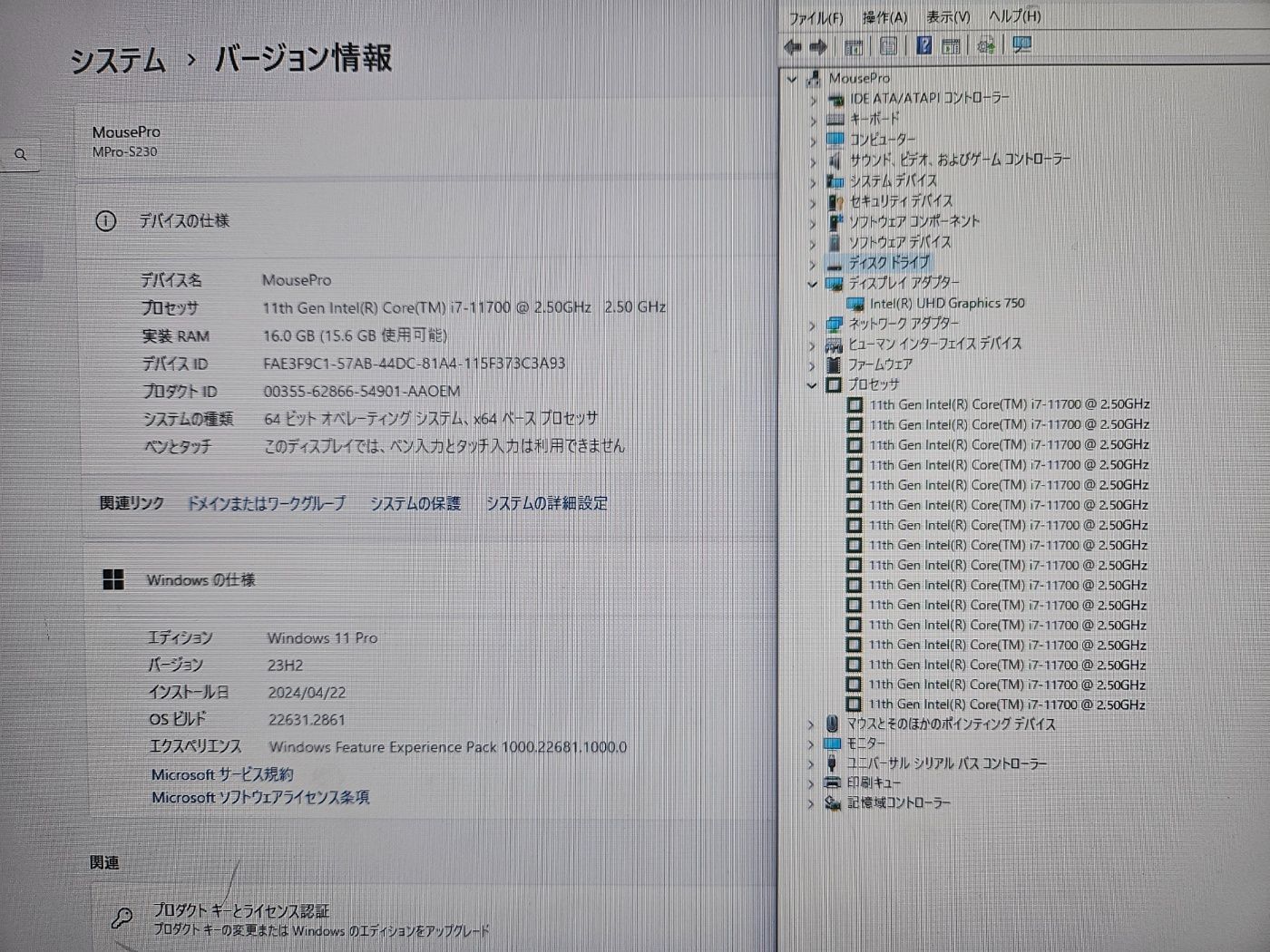Collapse the ディスプレイ アダプター node chevron

point(813,284)
